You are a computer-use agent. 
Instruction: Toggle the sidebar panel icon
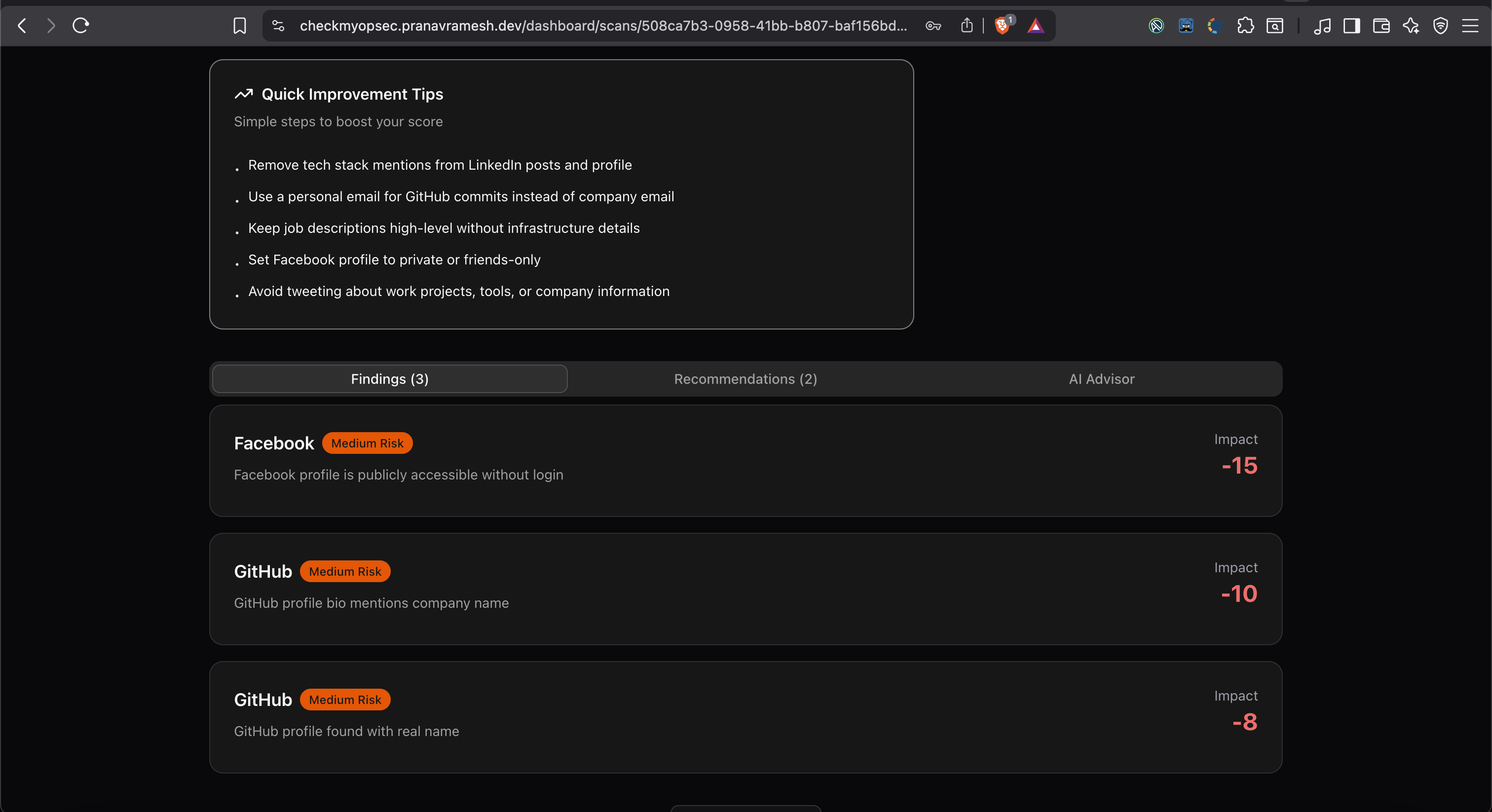coord(1351,26)
